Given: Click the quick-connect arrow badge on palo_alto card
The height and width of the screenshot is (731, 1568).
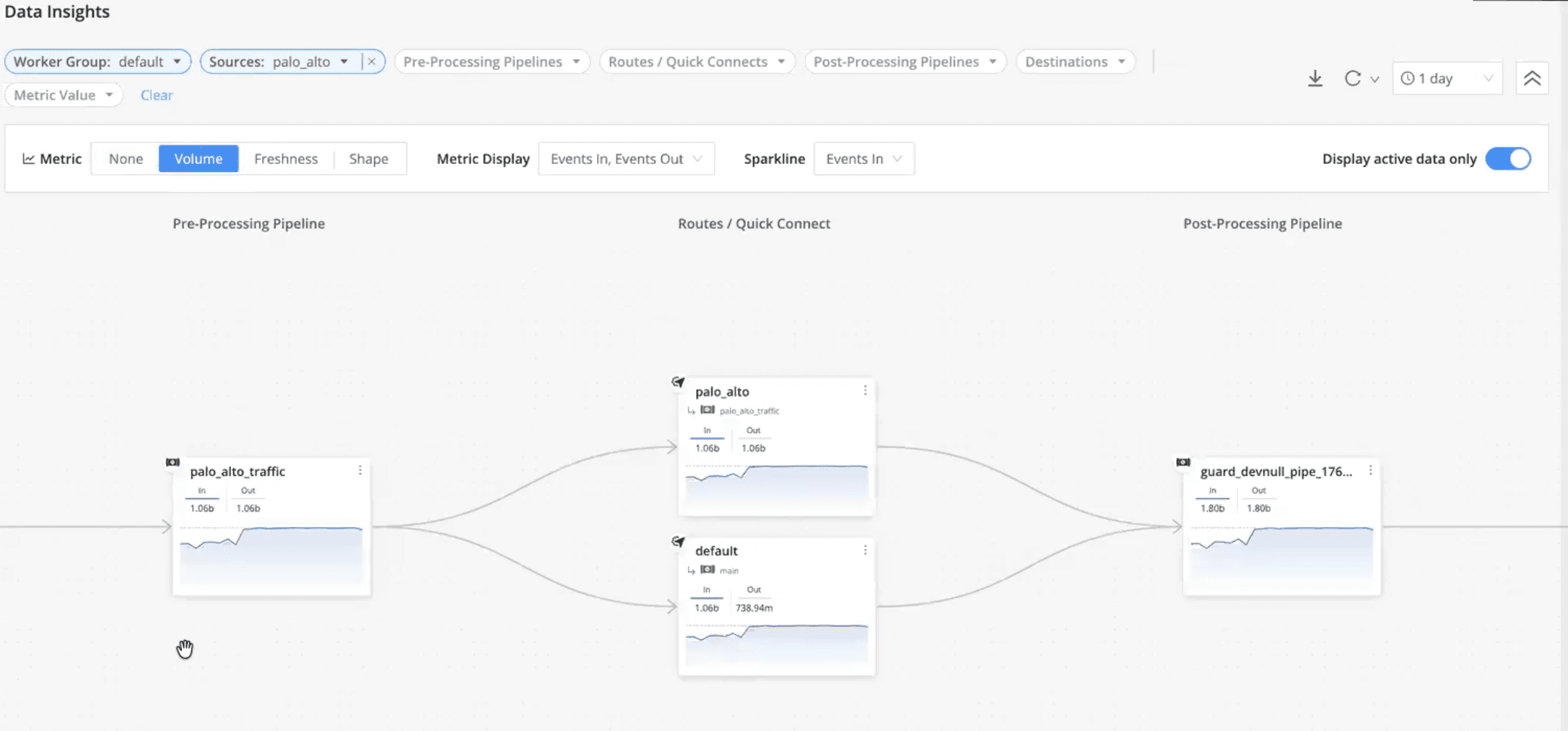Looking at the screenshot, I should (677, 383).
